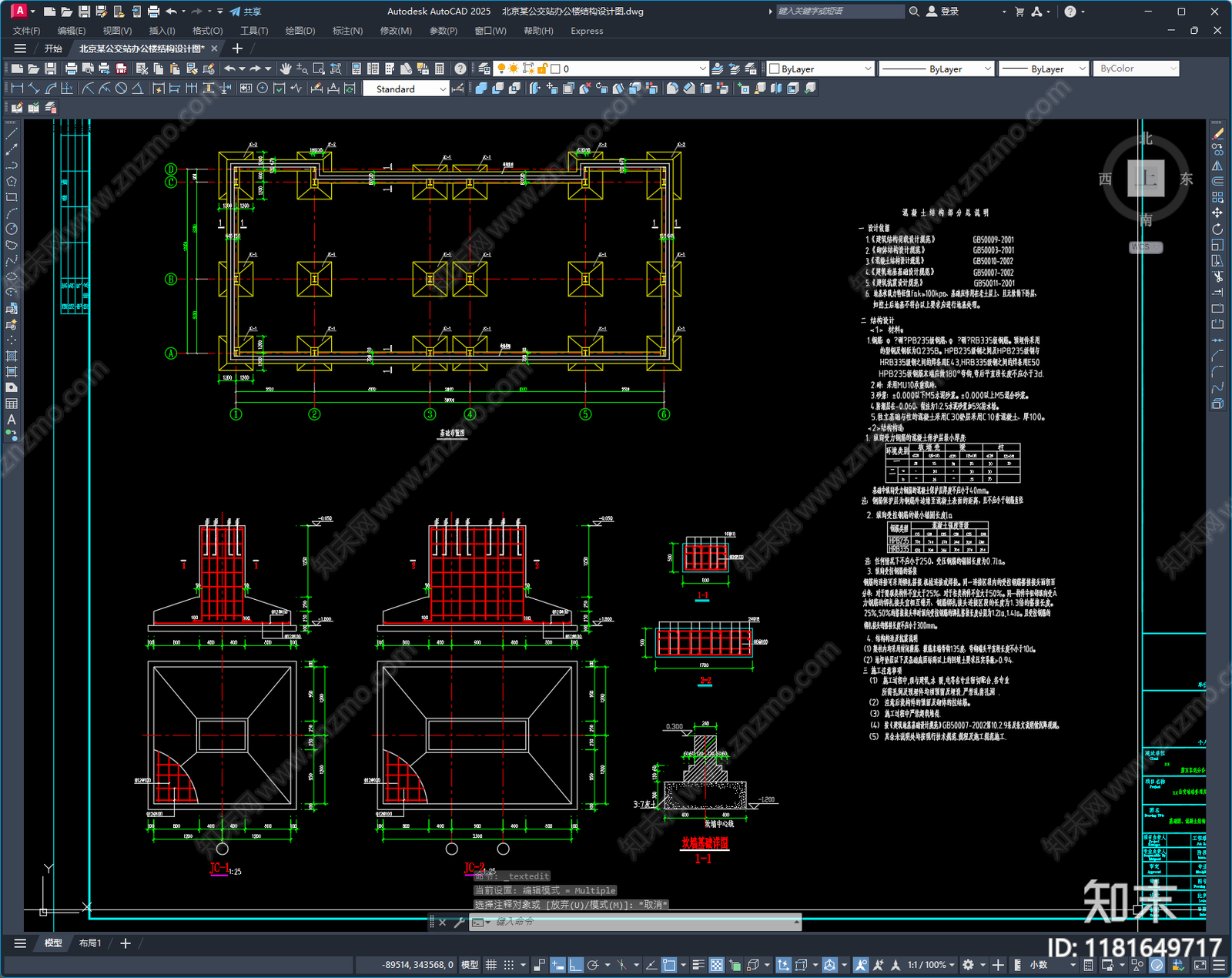Open the 文件(F) menu
Viewport: 1232px width, 978px height.
tap(26, 31)
